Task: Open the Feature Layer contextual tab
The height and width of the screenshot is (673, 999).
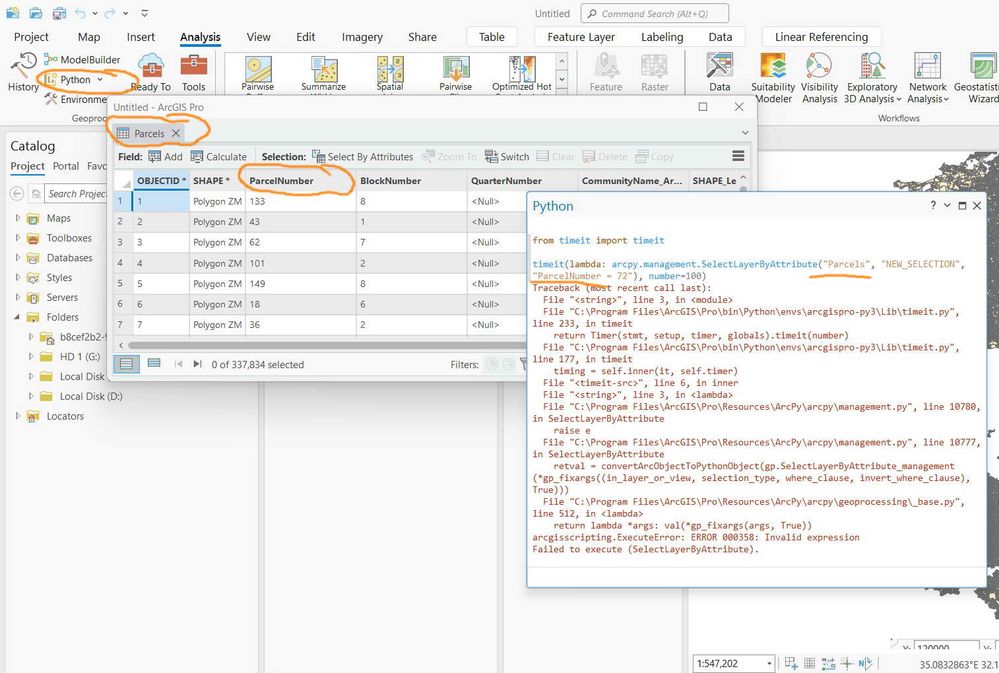Action: coord(581,37)
